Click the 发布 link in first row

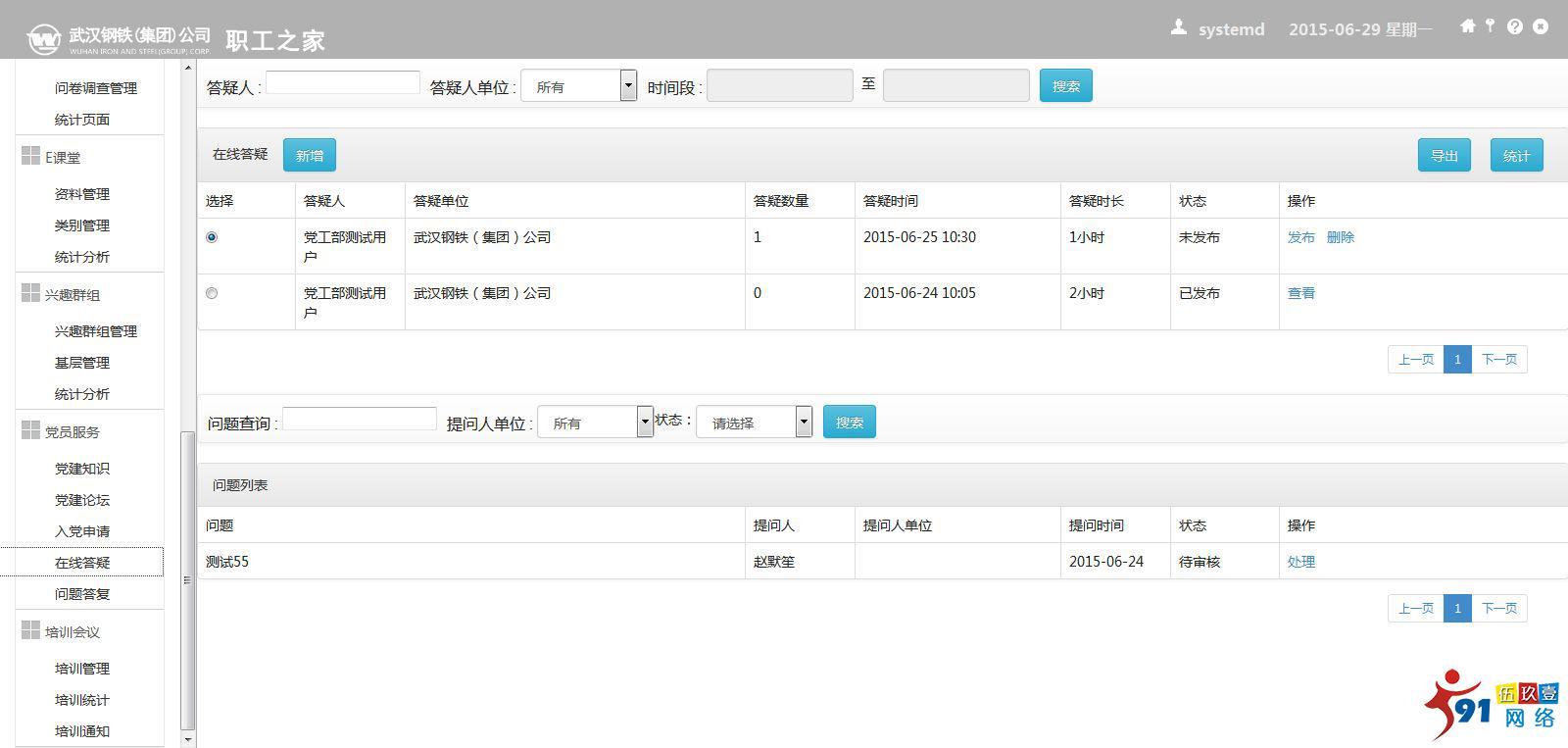click(1300, 237)
